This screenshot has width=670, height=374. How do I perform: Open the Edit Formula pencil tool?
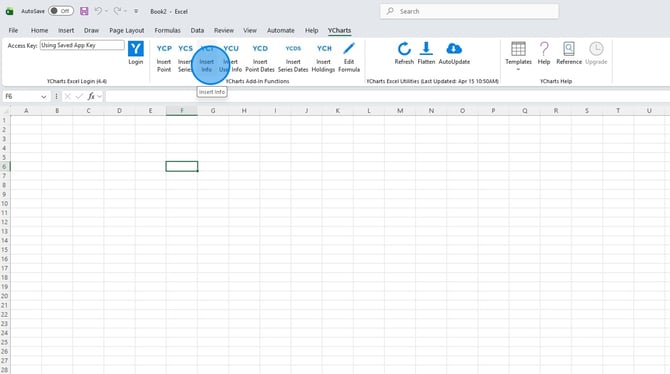[349, 57]
